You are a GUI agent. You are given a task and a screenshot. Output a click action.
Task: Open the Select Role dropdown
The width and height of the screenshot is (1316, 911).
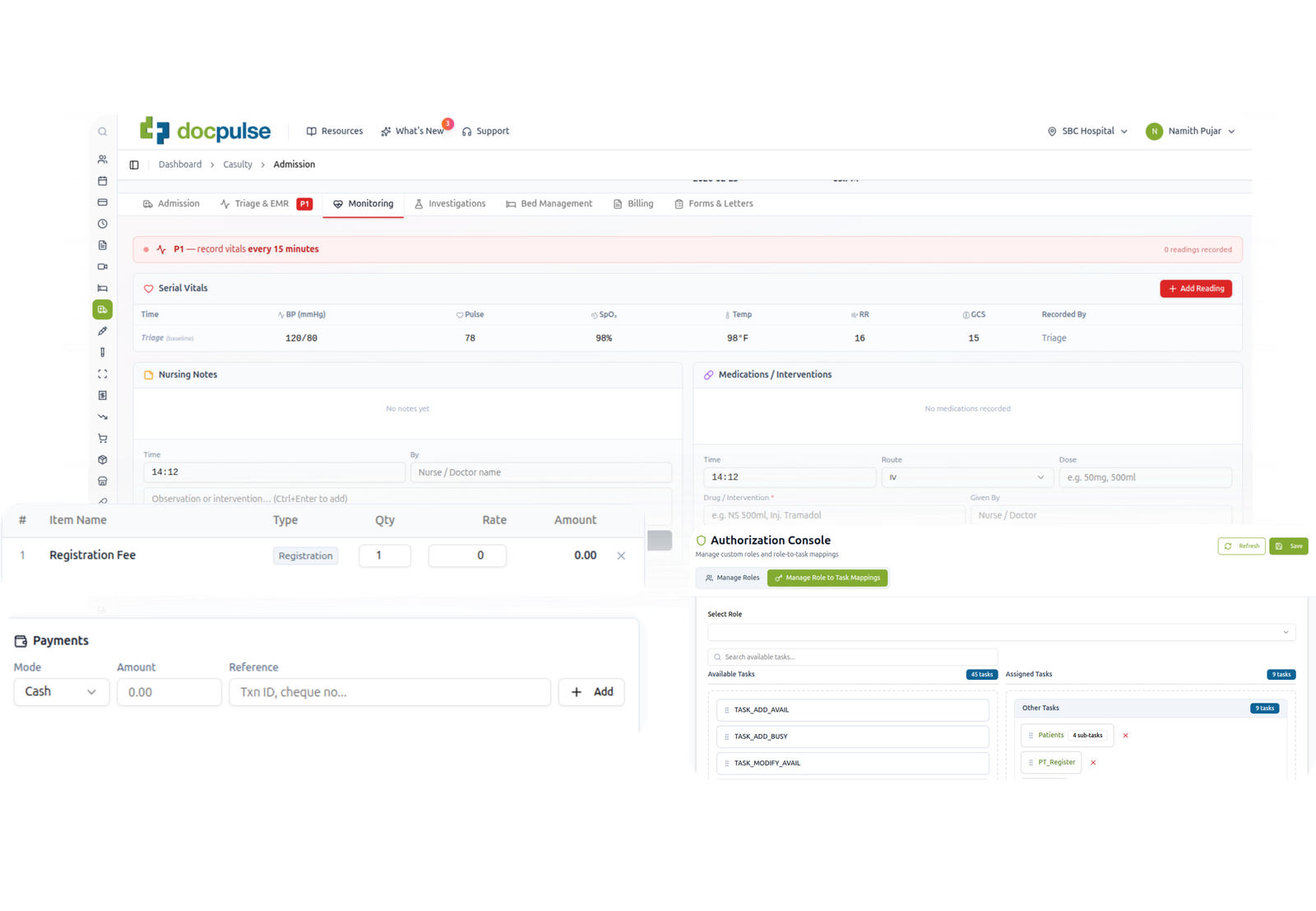point(1001,632)
